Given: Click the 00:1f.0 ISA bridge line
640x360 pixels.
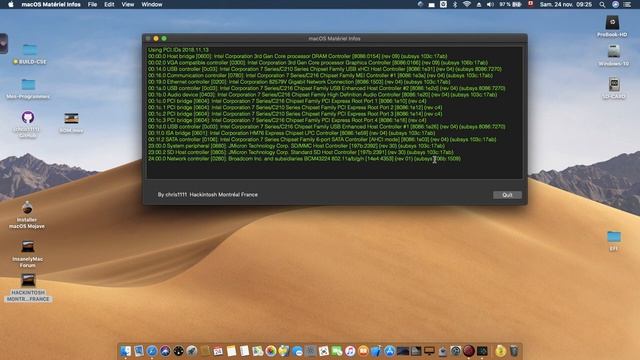Looking at the screenshot, I should (291, 133).
